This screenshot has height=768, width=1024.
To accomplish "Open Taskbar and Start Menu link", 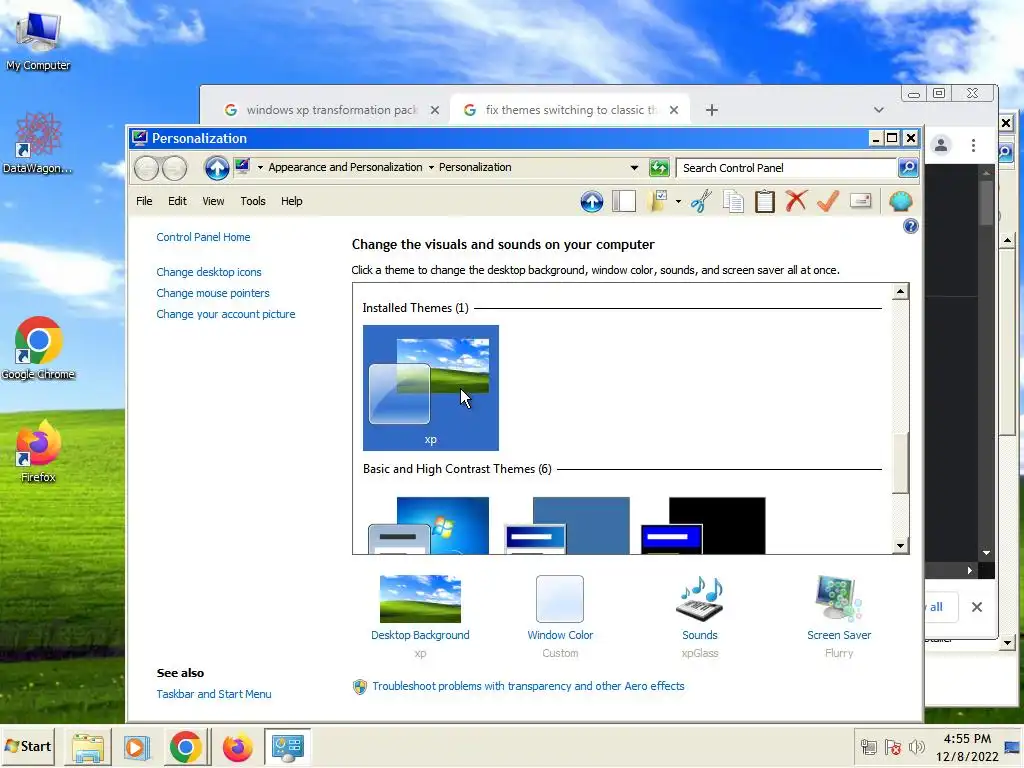I will click(214, 694).
